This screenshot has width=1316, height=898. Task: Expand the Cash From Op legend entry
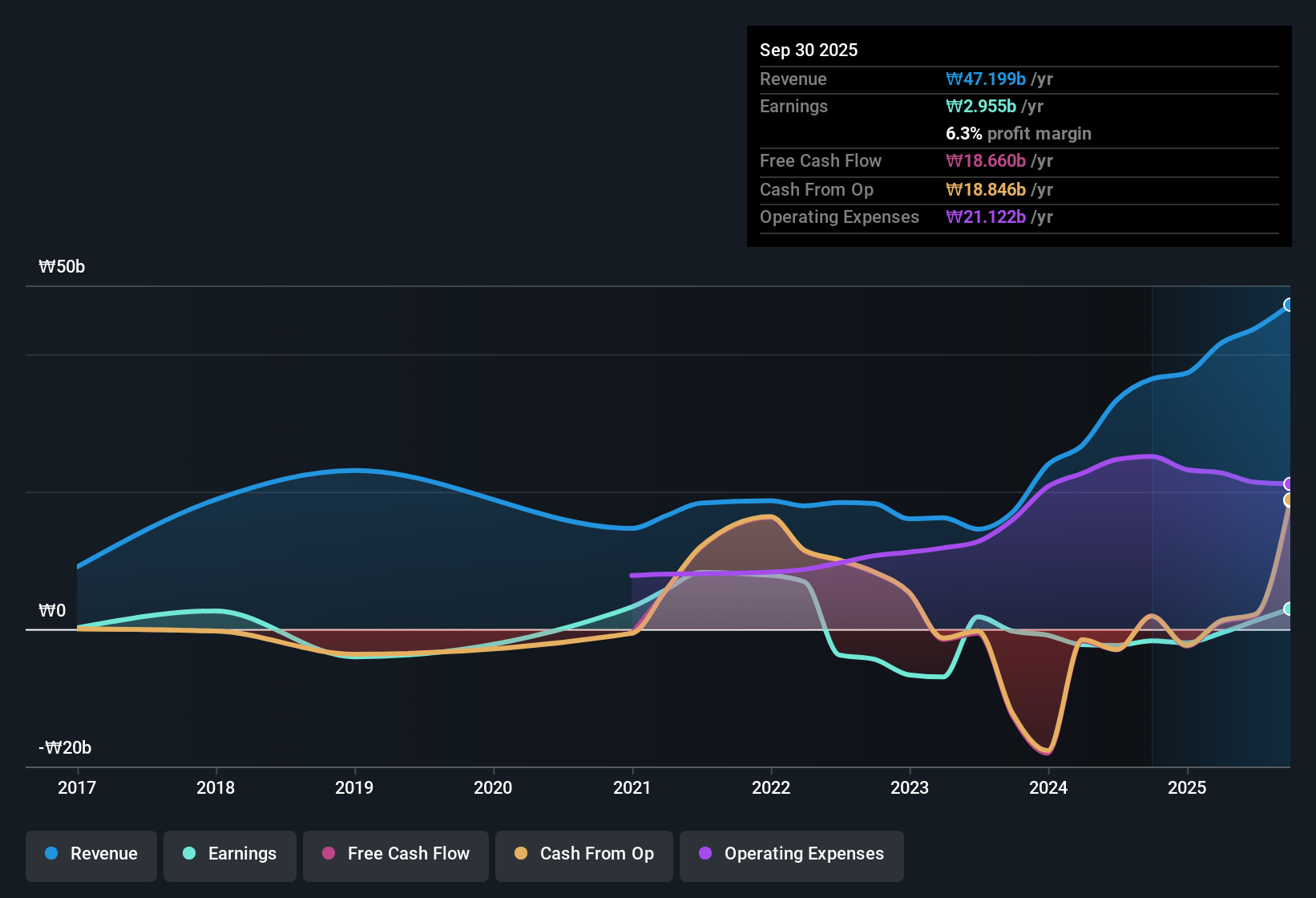(x=583, y=854)
